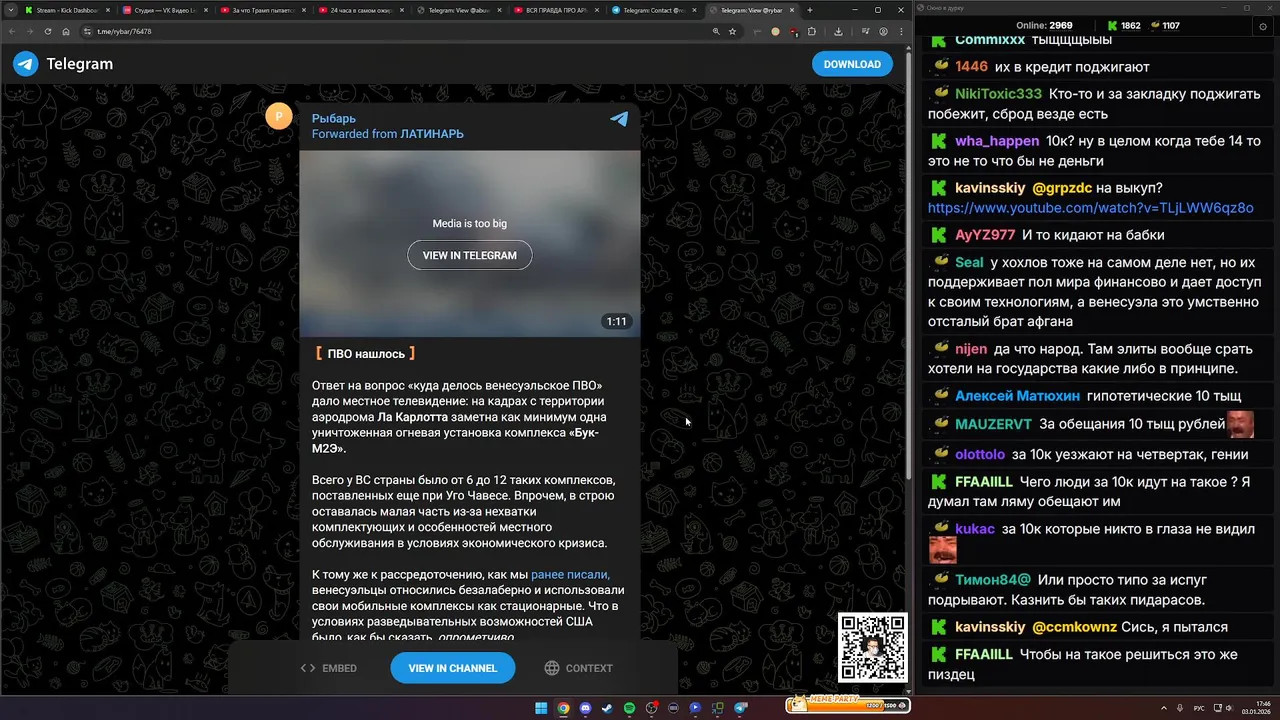Open Discord from taskbar
This screenshot has height=720, width=1280.
[585, 708]
